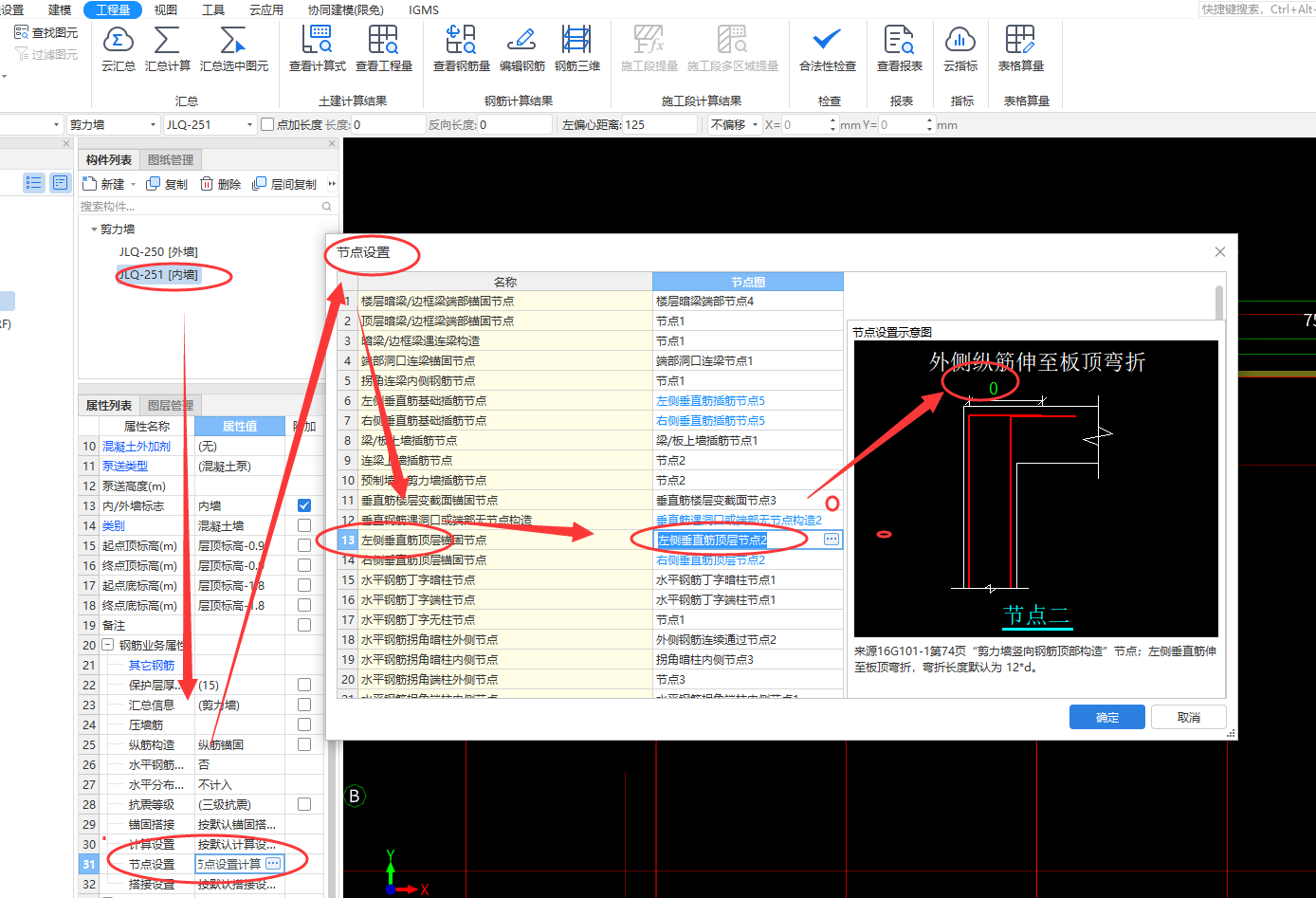Open 查看钢筋量 tool
Image resolution: width=1316 pixels, height=898 pixels.
click(x=461, y=48)
